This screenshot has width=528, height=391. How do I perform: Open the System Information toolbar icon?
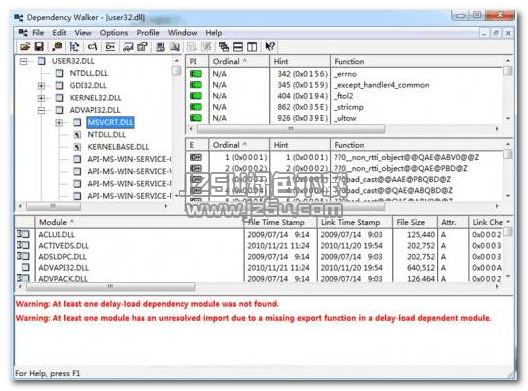pyautogui.click(x=160, y=47)
